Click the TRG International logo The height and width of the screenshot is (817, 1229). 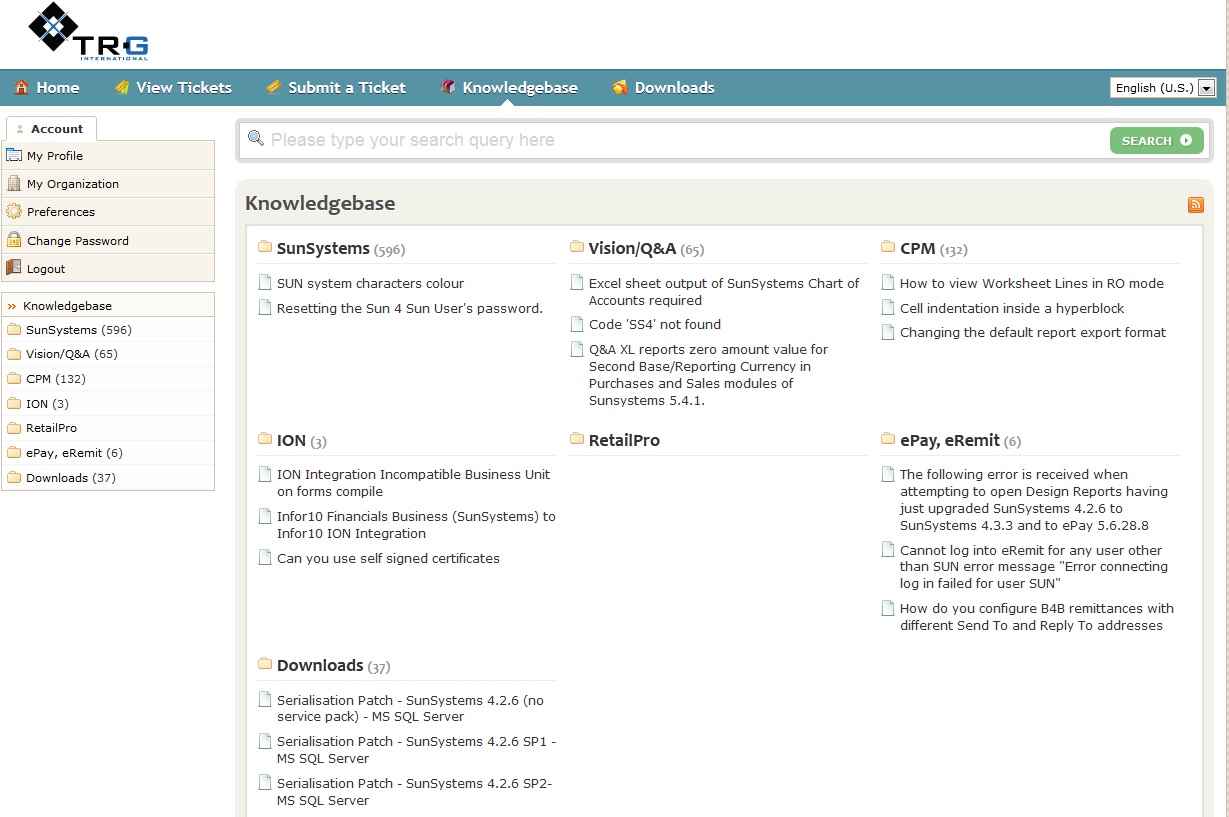pos(88,33)
